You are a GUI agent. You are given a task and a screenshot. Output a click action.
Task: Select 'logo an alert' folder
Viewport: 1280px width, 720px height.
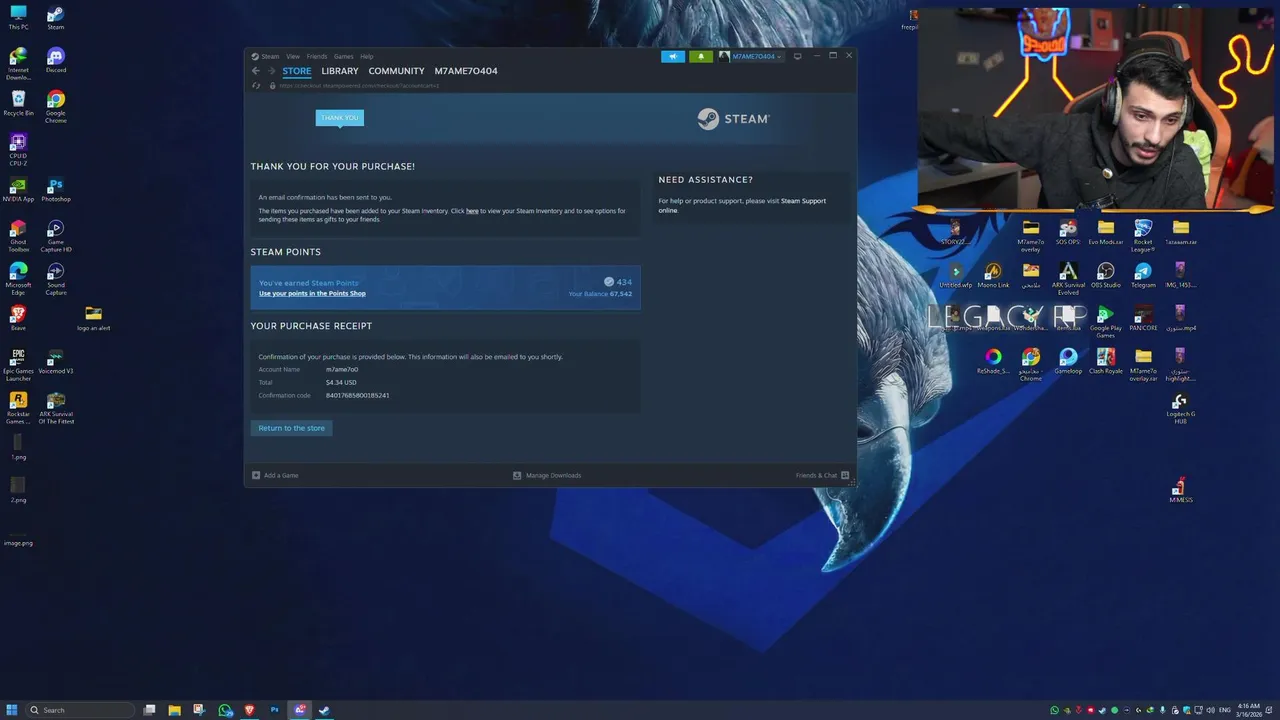[x=94, y=318]
